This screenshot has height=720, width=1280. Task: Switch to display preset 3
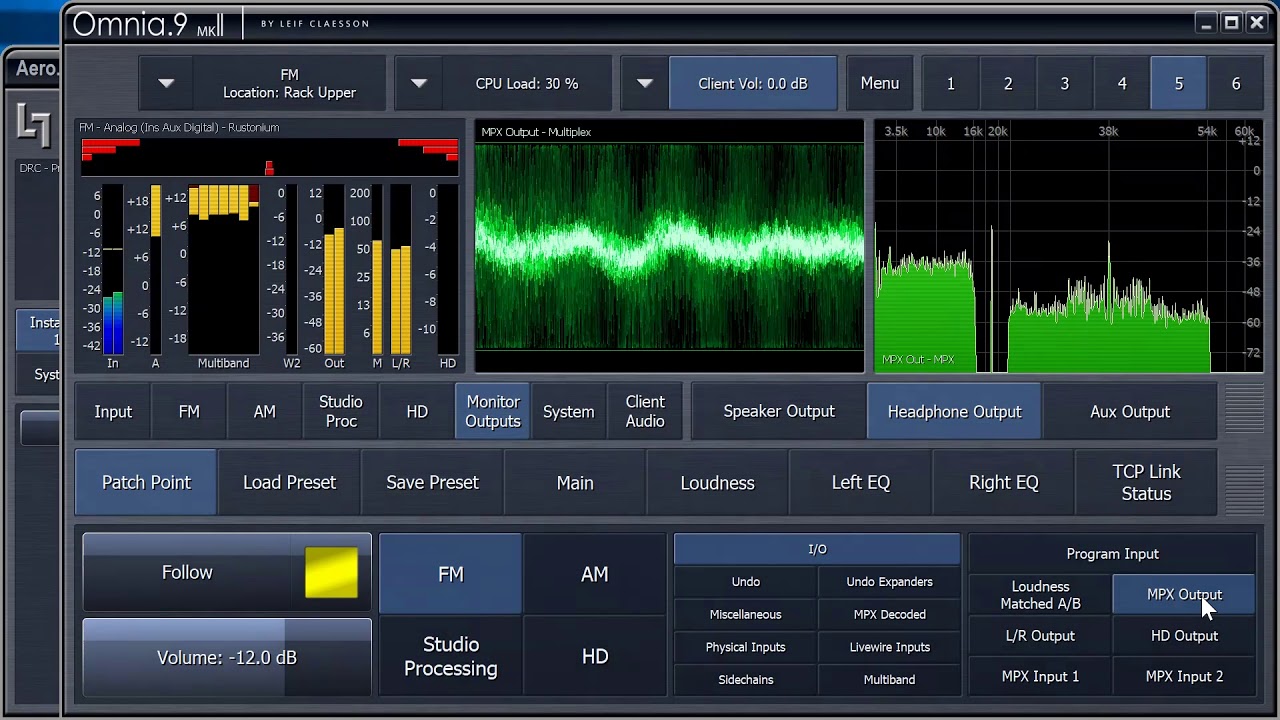1065,83
